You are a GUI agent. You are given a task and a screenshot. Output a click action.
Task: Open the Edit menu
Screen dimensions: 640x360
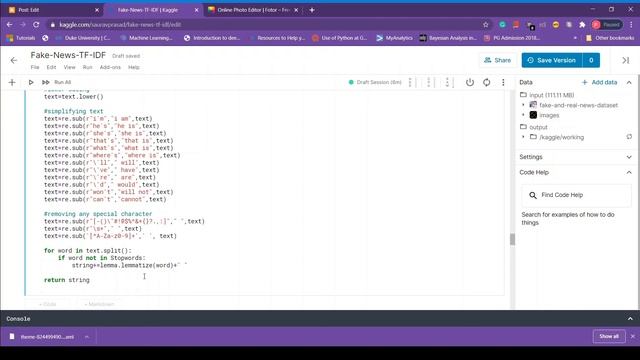[x=51, y=67]
